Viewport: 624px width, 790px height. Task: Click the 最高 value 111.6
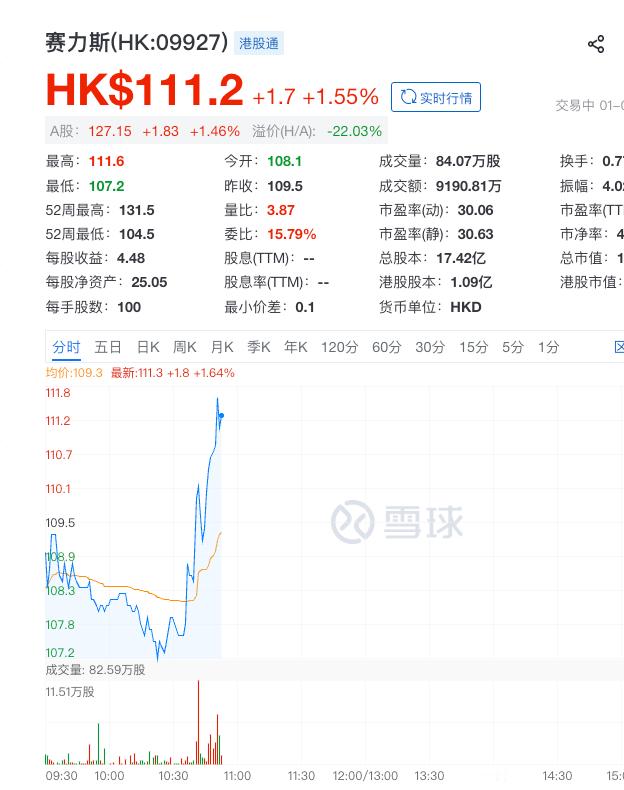pyautogui.click(x=106, y=161)
